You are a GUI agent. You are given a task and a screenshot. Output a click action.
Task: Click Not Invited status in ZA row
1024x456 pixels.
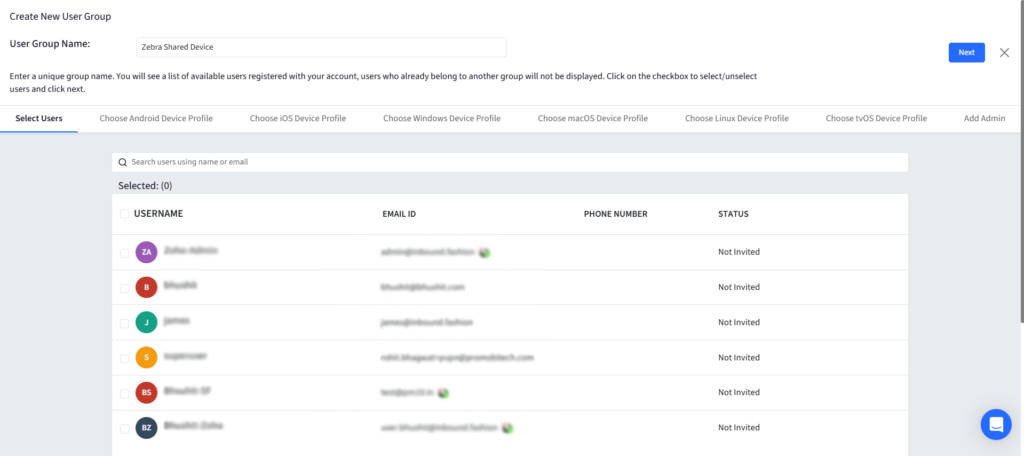(739, 252)
